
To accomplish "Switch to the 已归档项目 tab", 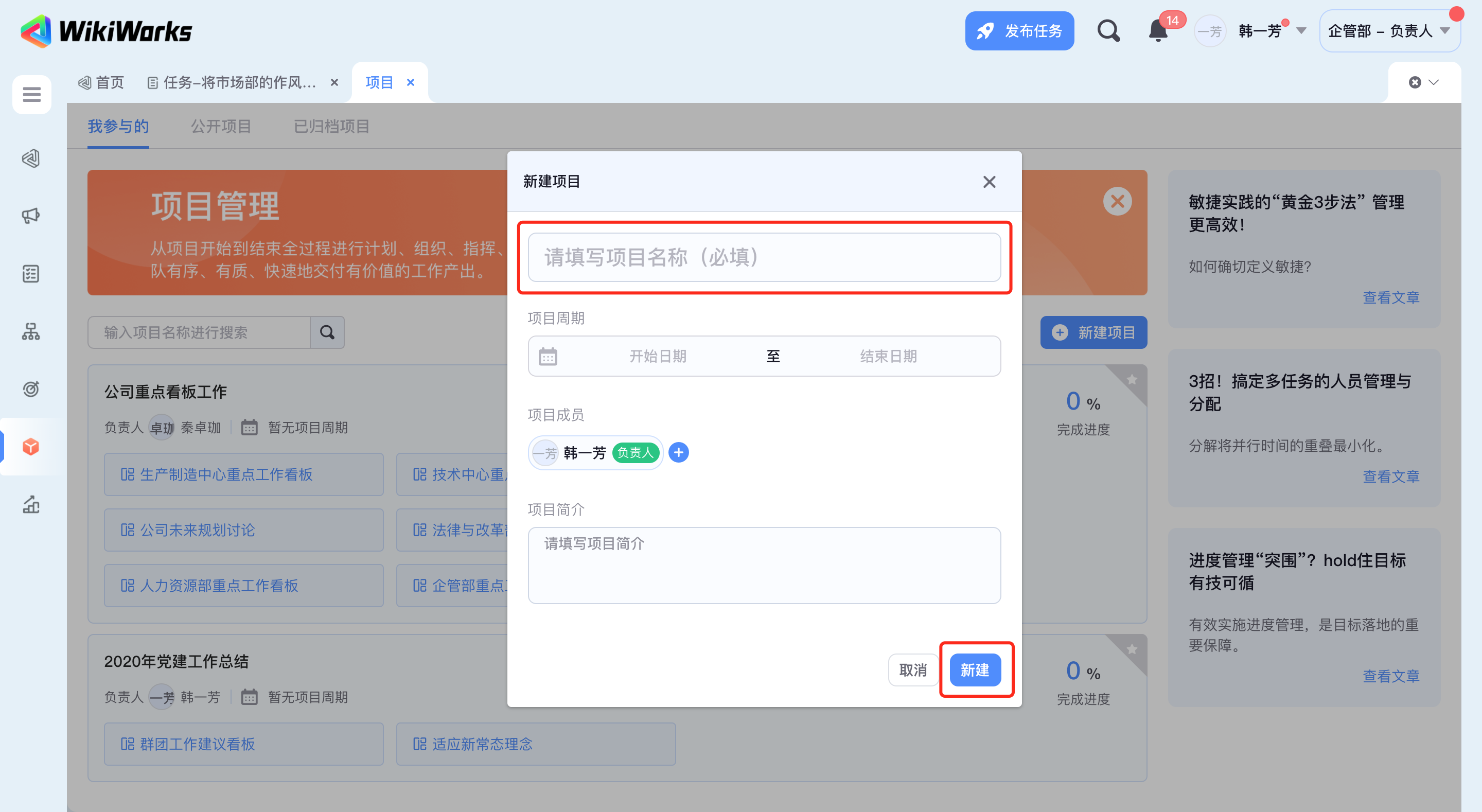I will 331,126.
